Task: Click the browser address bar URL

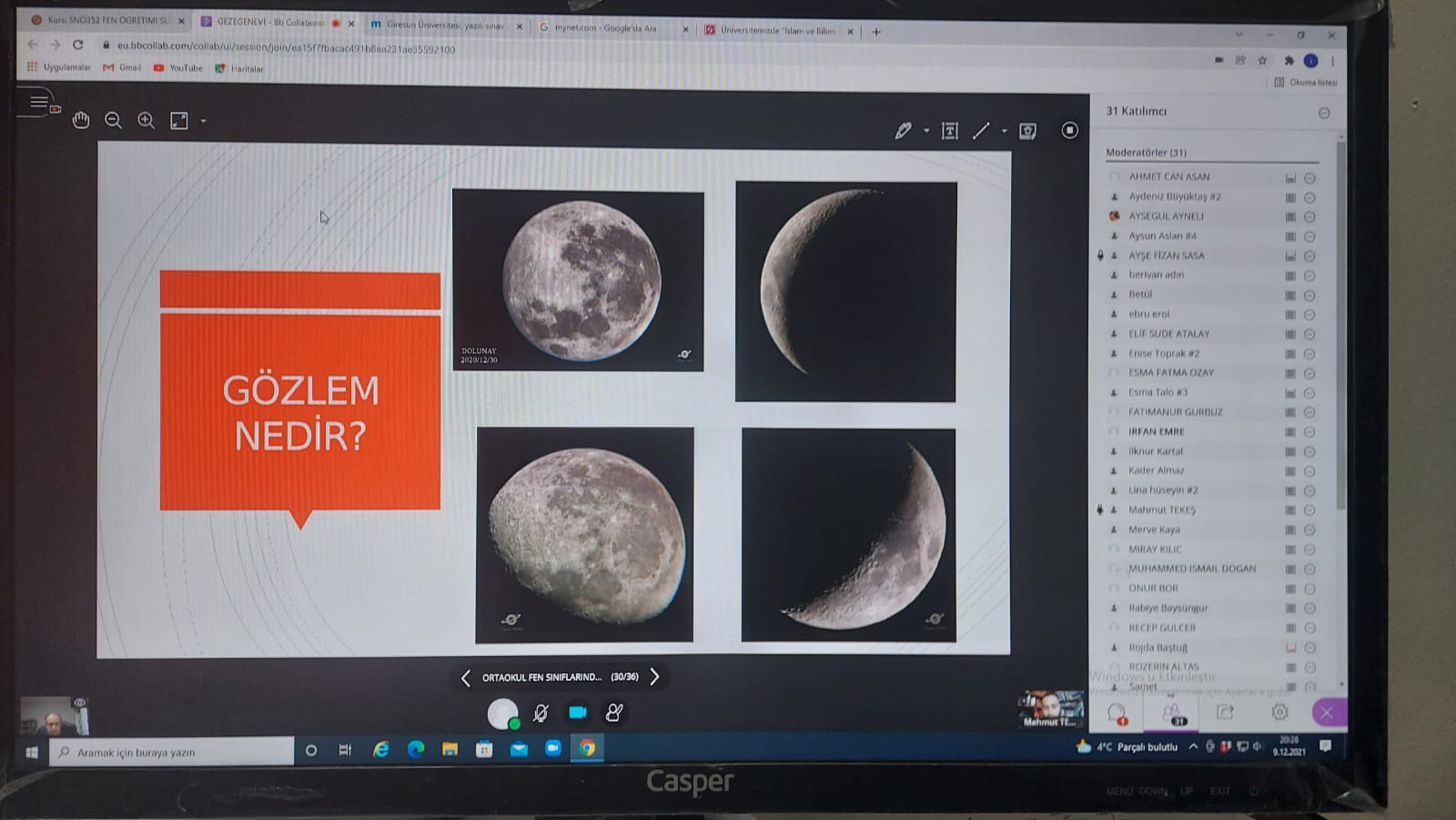Action: pyautogui.click(x=286, y=48)
